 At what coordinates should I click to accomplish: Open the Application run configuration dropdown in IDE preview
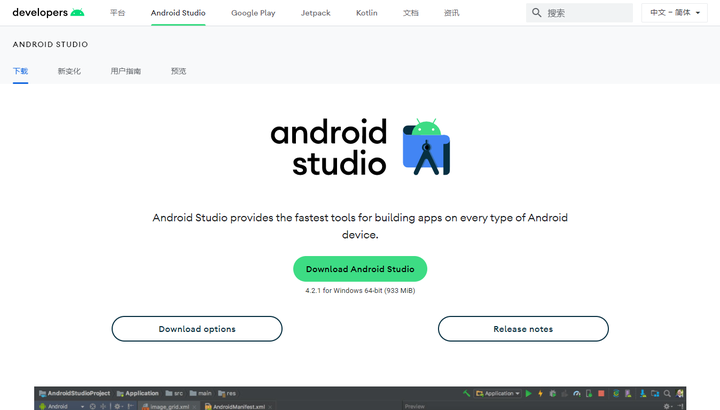[498, 393]
